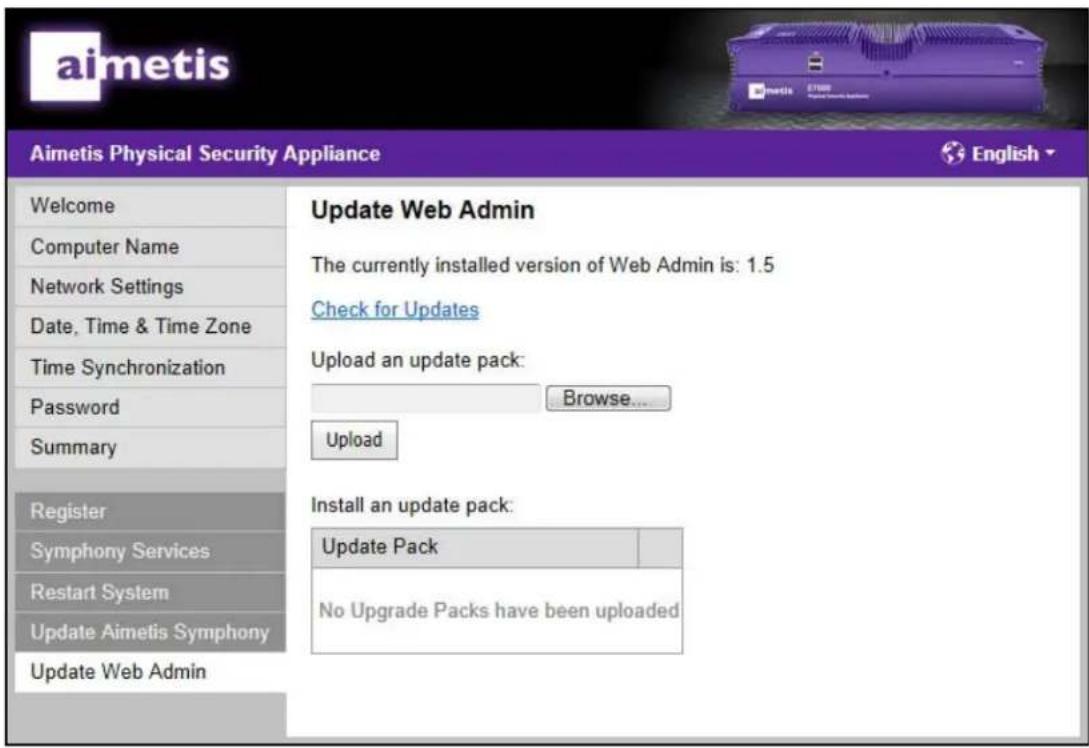Open Symphony Services in the sidebar
1089x748 pixels.
tap(150, 551)
